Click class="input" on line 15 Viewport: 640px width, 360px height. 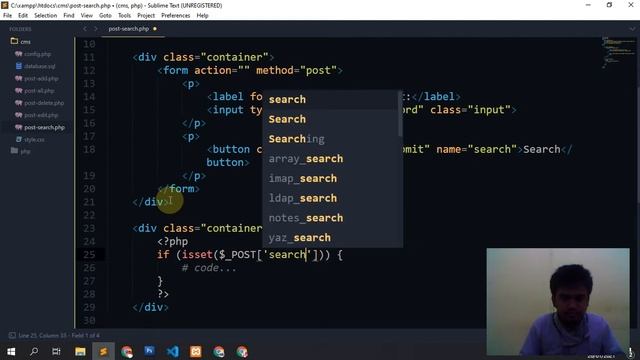470,110
